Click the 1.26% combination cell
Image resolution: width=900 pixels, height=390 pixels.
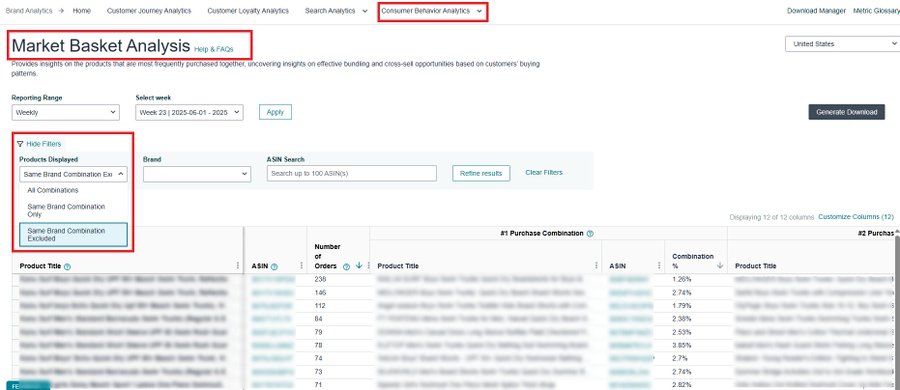681,279
